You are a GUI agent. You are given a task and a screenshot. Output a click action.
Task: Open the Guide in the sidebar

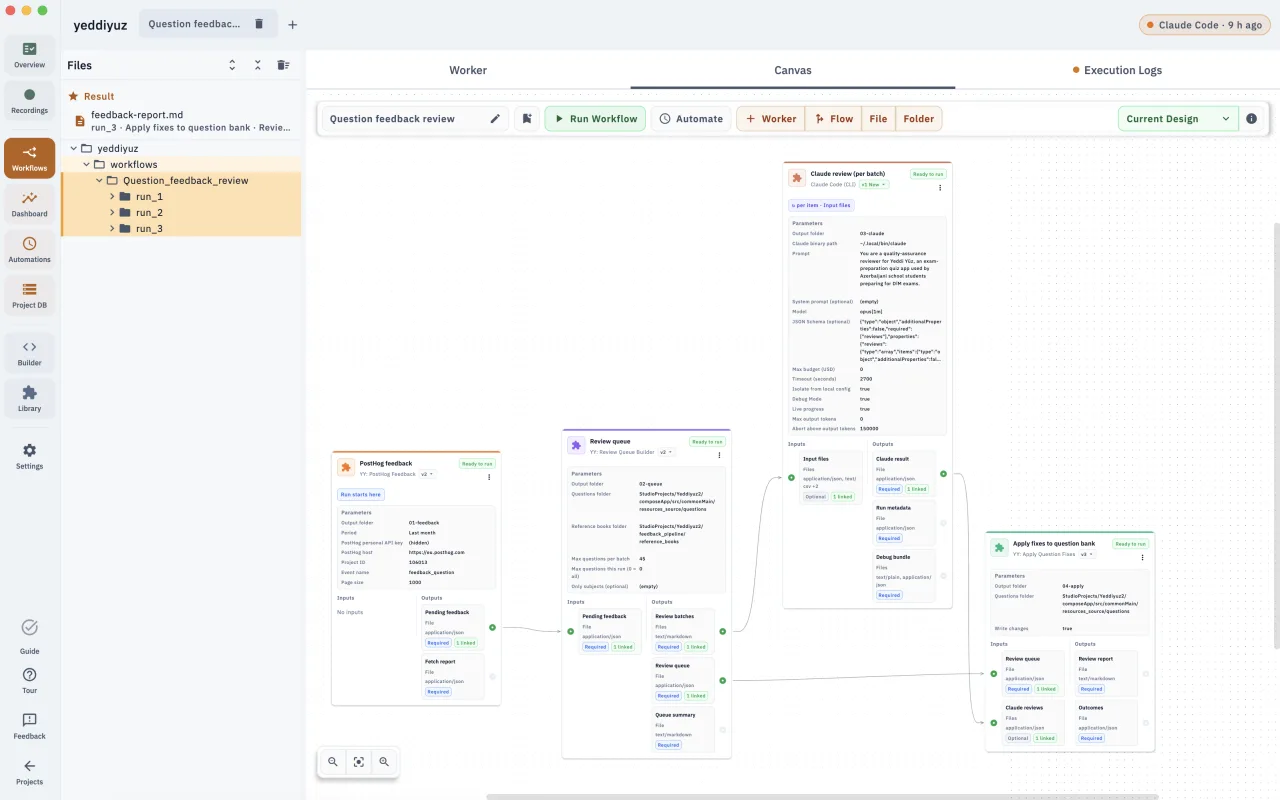click(x=29, y=634)
